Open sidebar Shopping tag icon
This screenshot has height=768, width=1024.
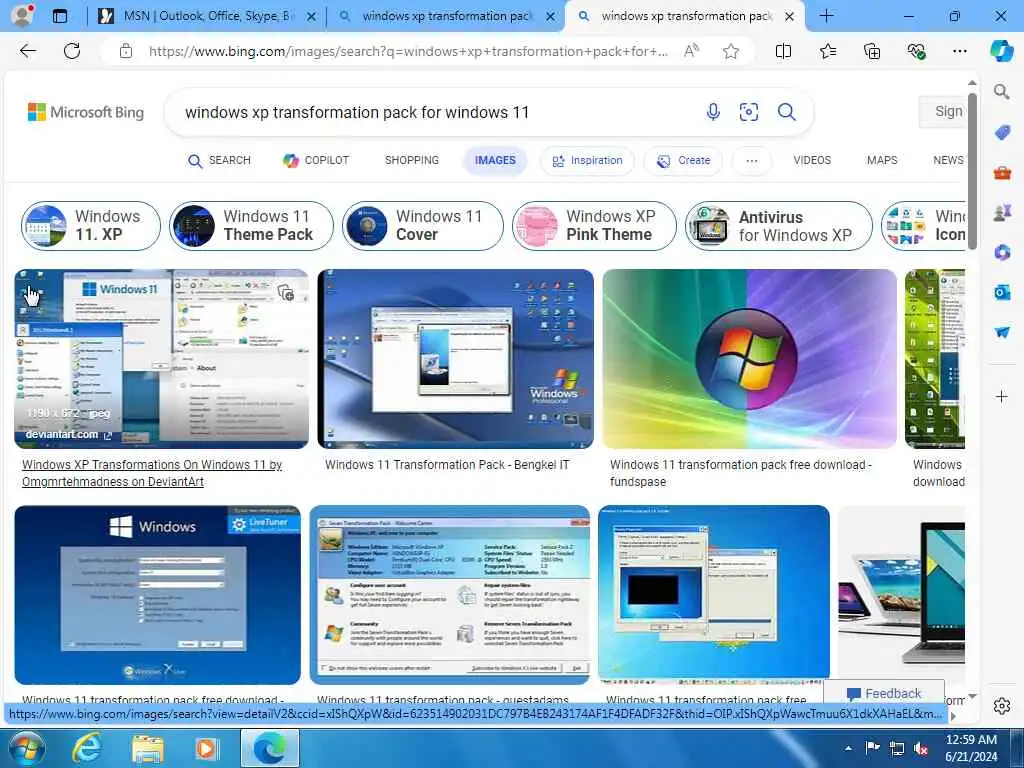tap(1002, 133)
